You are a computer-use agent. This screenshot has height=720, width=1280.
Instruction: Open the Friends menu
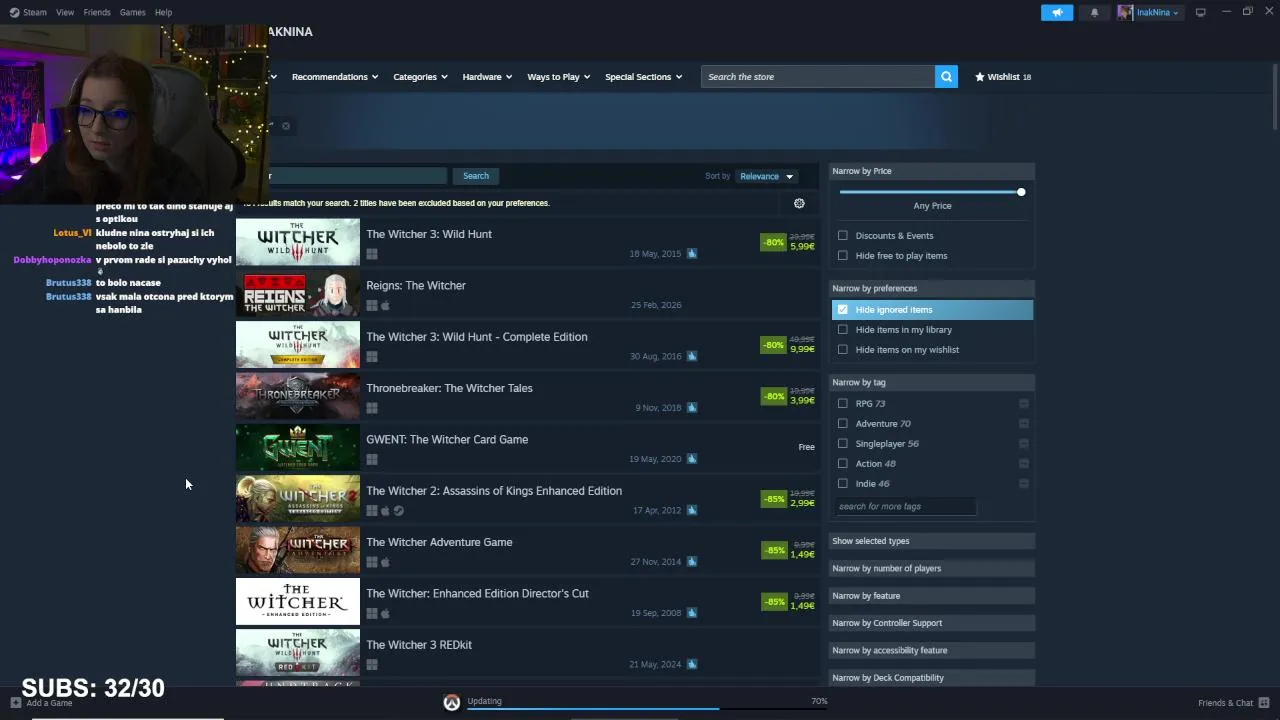click(x=97, y=12)
